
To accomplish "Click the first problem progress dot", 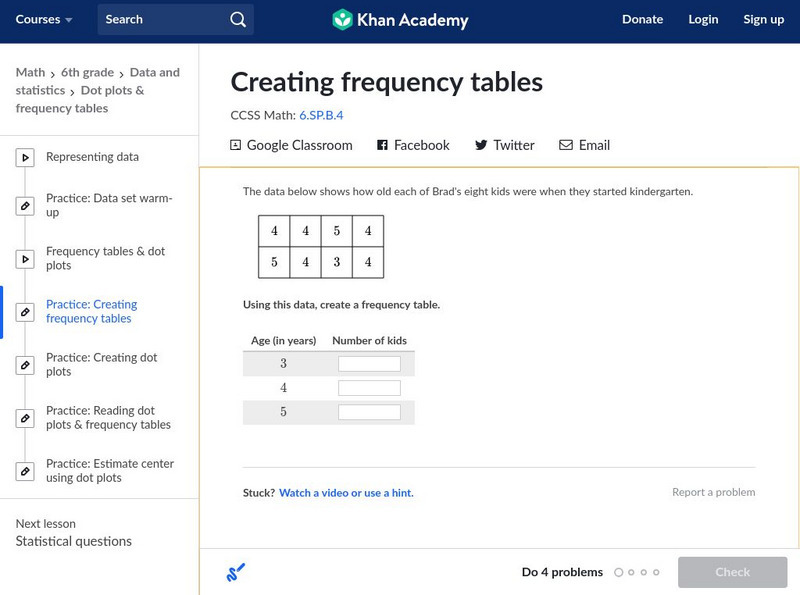I will point(619,573).
